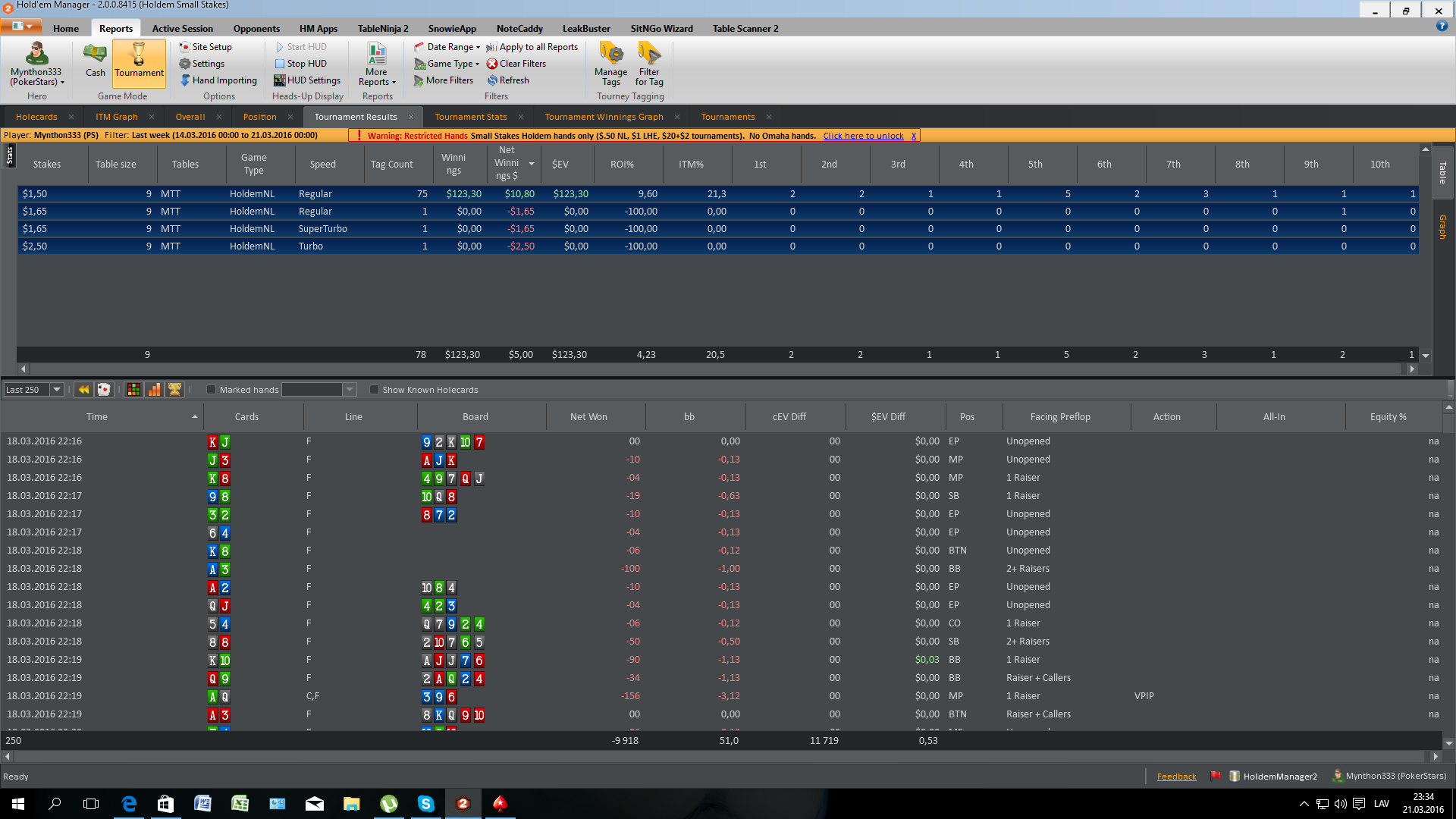
Task: Select the $2,50 Turbo results row
Action: [x=718, y=246]
